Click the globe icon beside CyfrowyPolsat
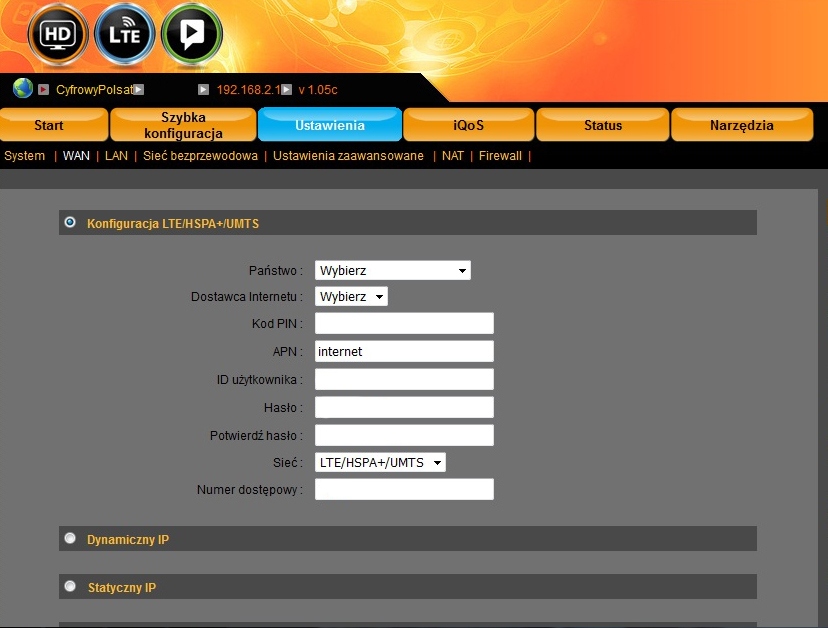 point(23,88)
